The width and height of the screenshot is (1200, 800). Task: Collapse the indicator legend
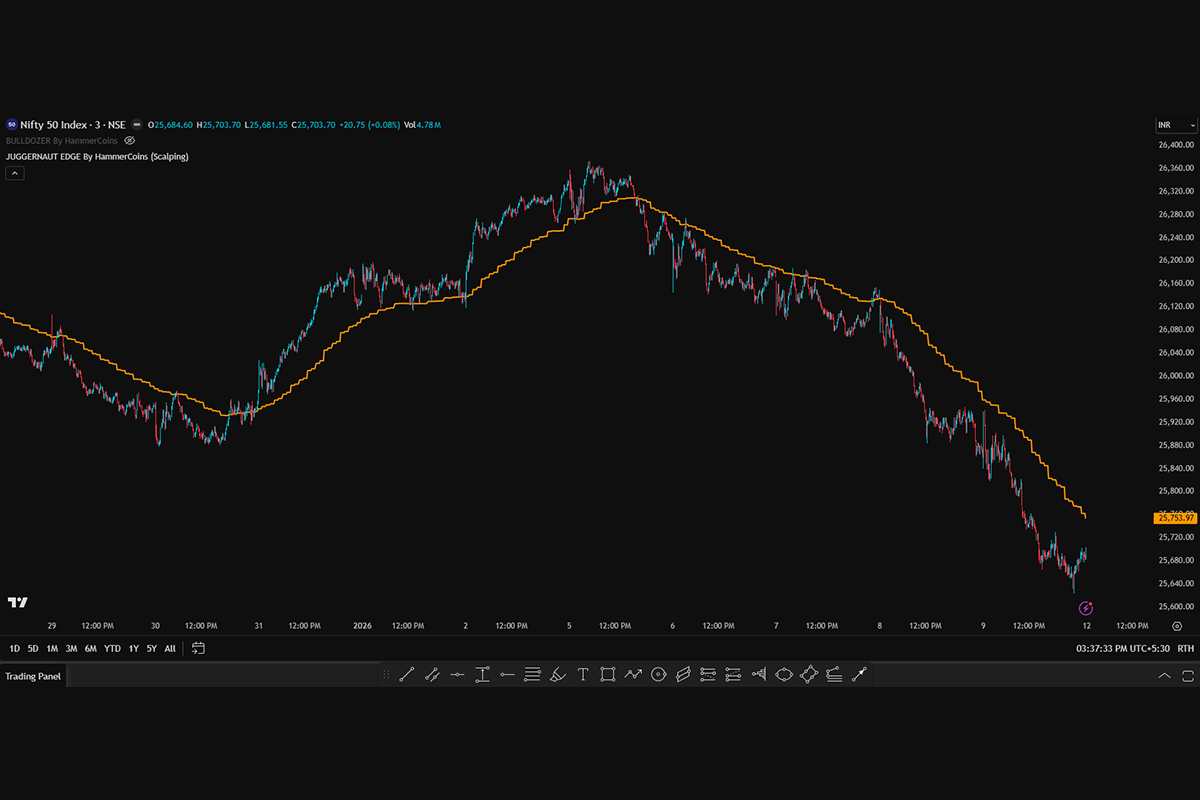click(15, 173)
